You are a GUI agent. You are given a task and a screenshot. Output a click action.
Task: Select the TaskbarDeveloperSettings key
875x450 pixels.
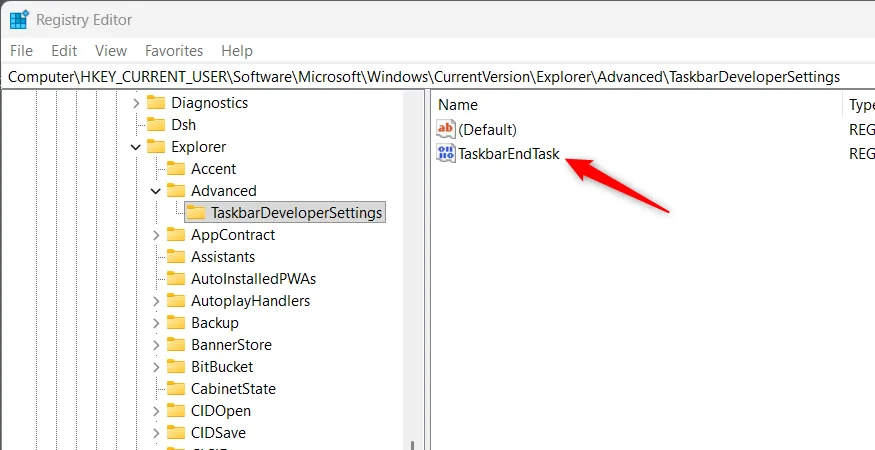tap(296, 213)
